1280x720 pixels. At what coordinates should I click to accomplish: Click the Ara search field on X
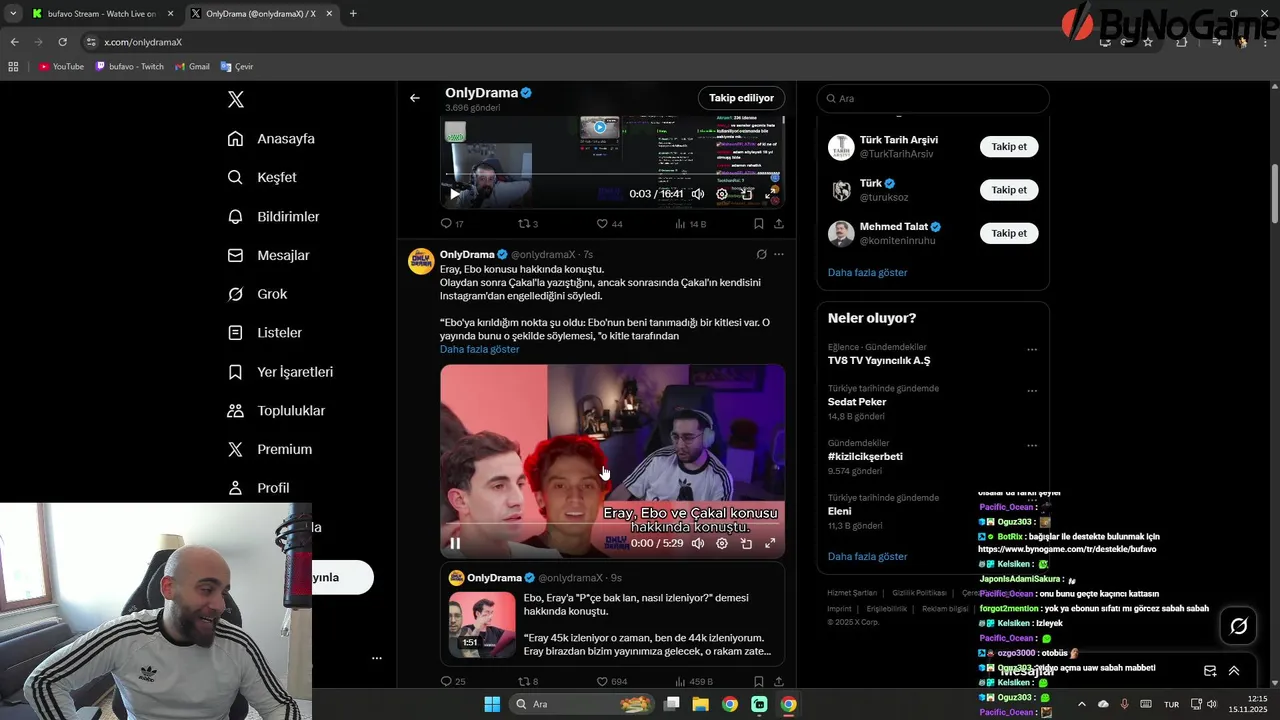tap(933, 98)
